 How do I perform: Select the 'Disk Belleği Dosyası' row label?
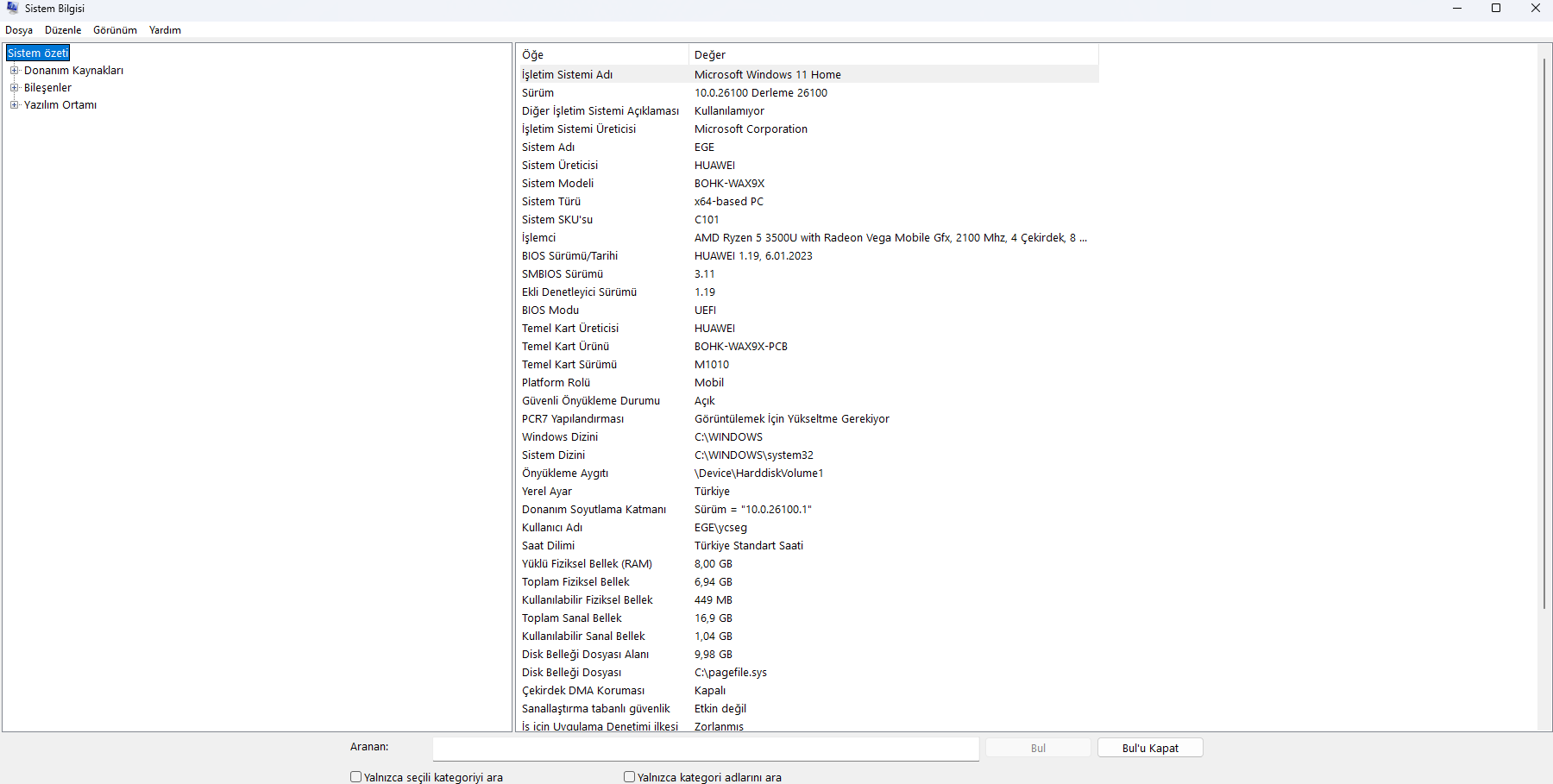tap(571, 673)
